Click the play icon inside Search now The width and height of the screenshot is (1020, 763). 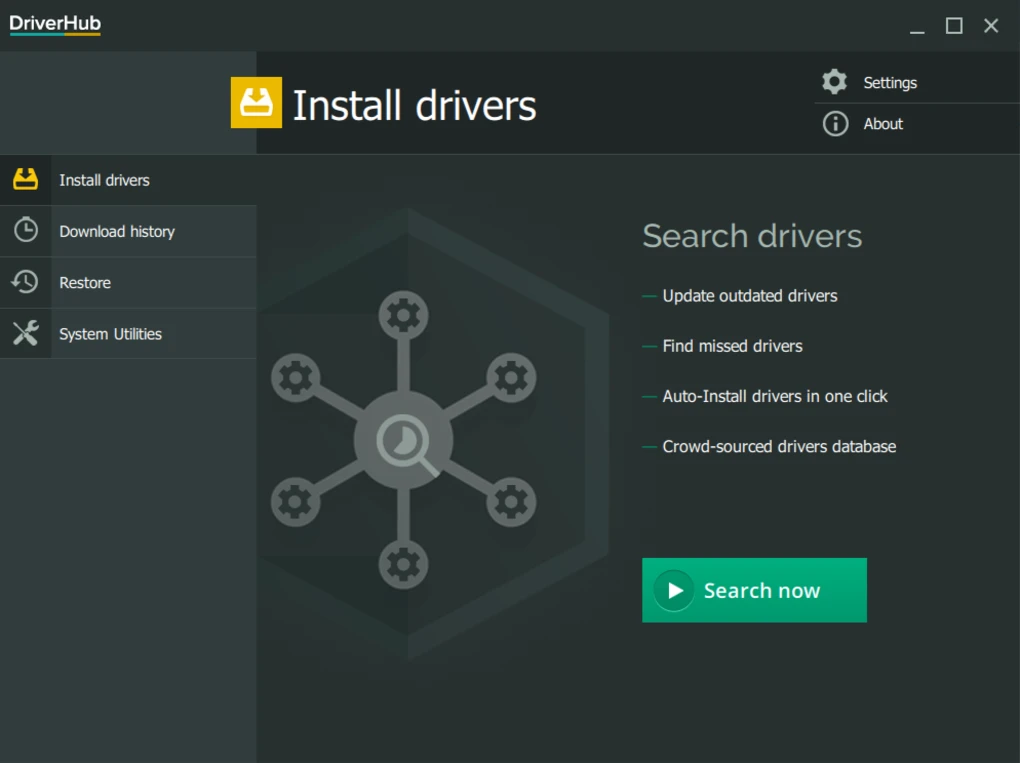673,590
